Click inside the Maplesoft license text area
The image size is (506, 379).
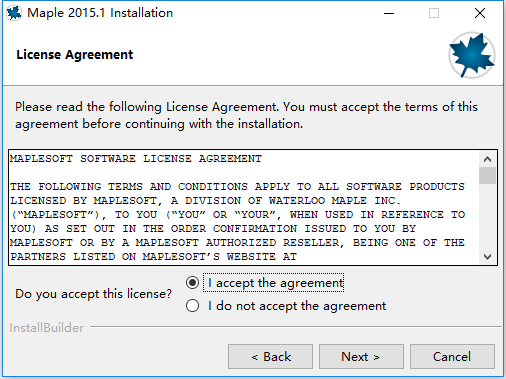(244, 207)
